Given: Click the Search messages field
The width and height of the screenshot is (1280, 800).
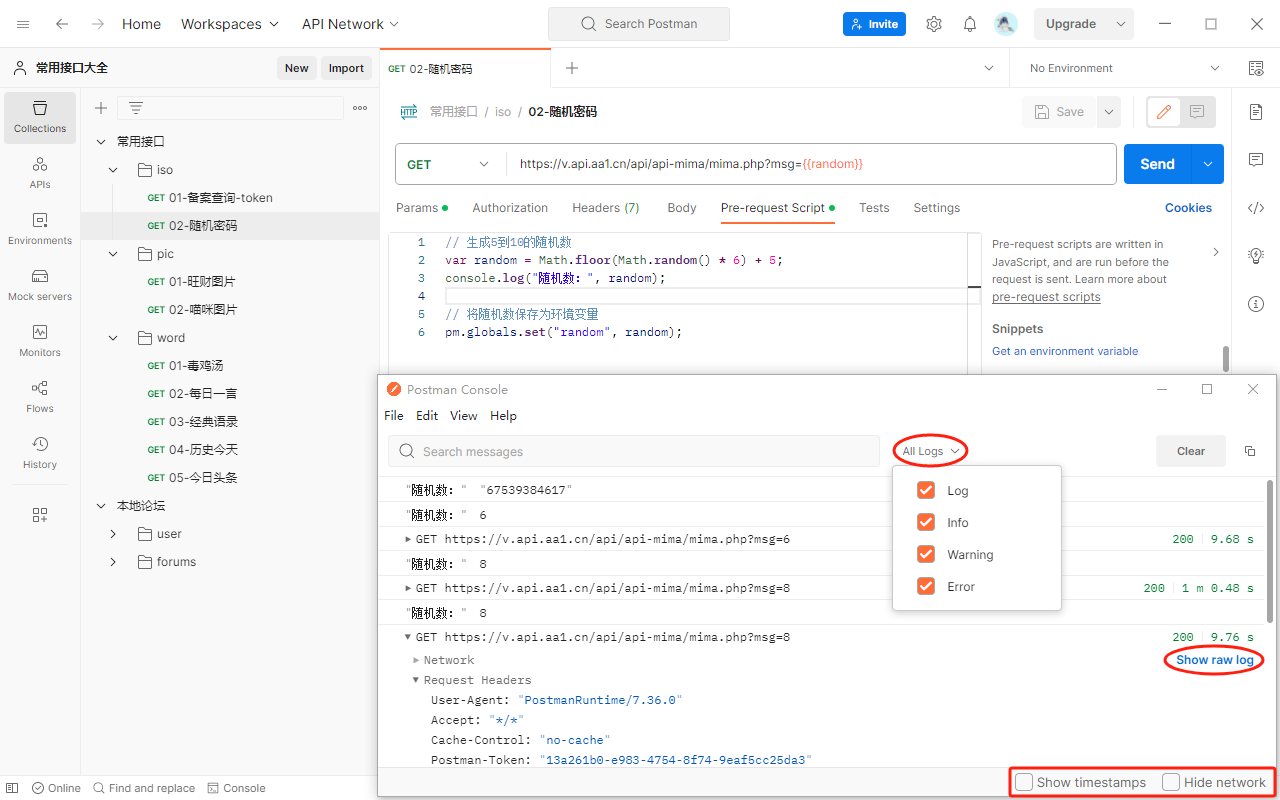Looking at the screenshot, I should 634,451.
